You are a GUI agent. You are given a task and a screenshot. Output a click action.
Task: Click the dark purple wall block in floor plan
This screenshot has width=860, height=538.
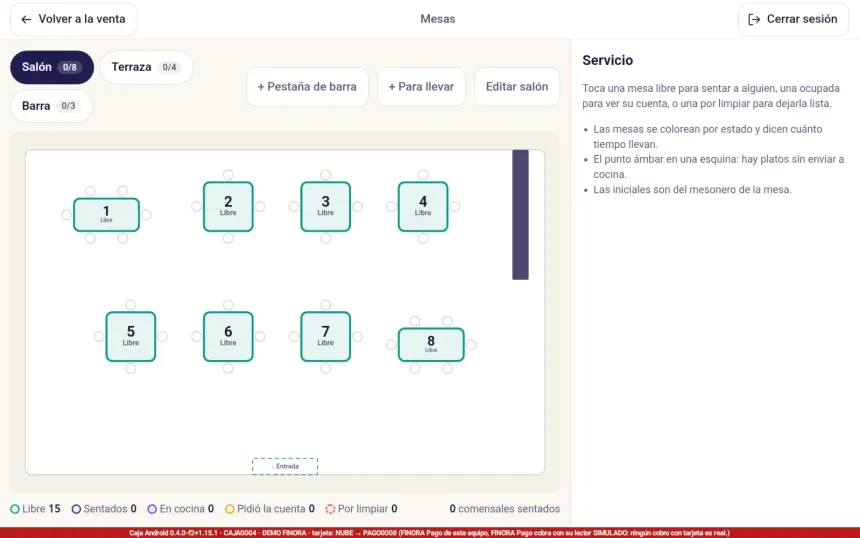(x=520, y=214)
